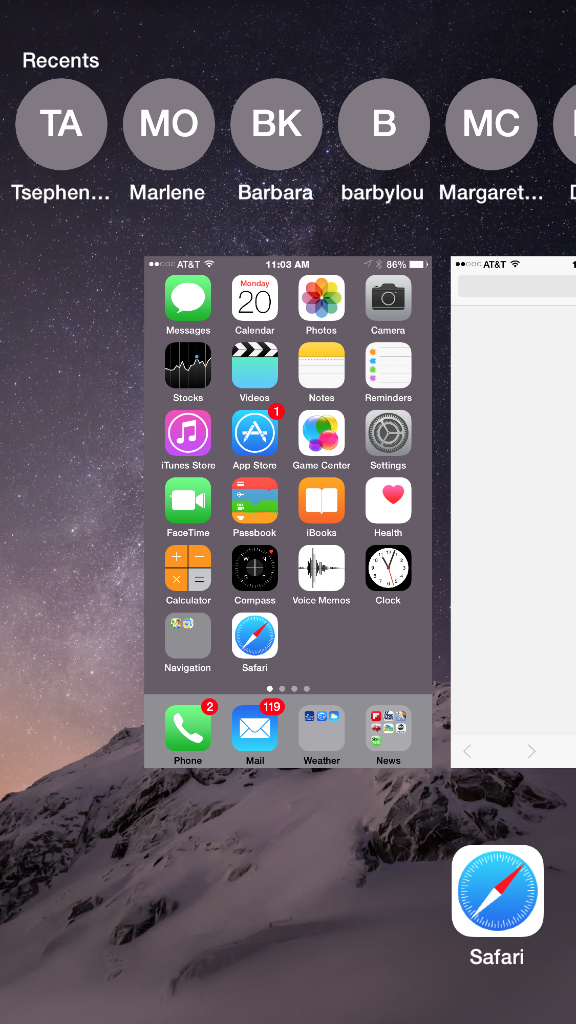Open Mail with 119 unread badge
The image size is (576, 1024).
click(x=255, y=728)
